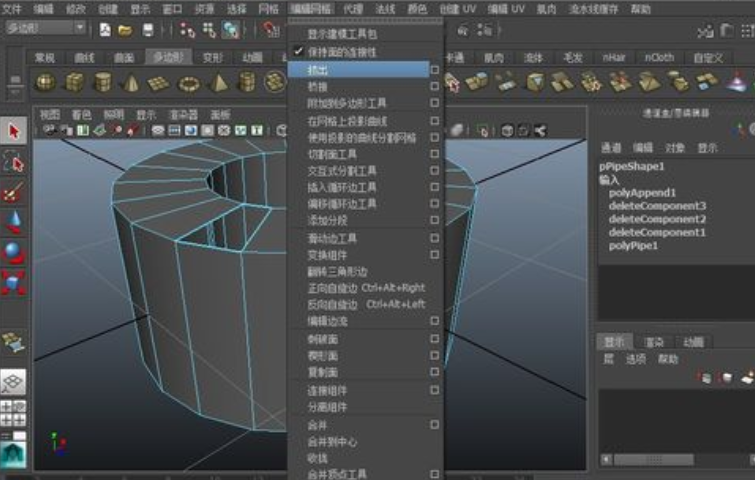This screenshot has height=480, width=755.
Task: Create a polygon plane from shelf
Action: 159,82
